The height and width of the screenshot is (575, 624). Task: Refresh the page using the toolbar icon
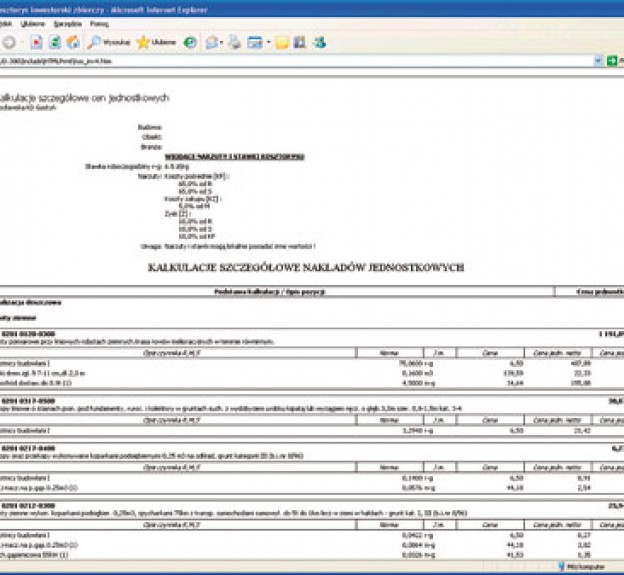(x=55, y=42)
